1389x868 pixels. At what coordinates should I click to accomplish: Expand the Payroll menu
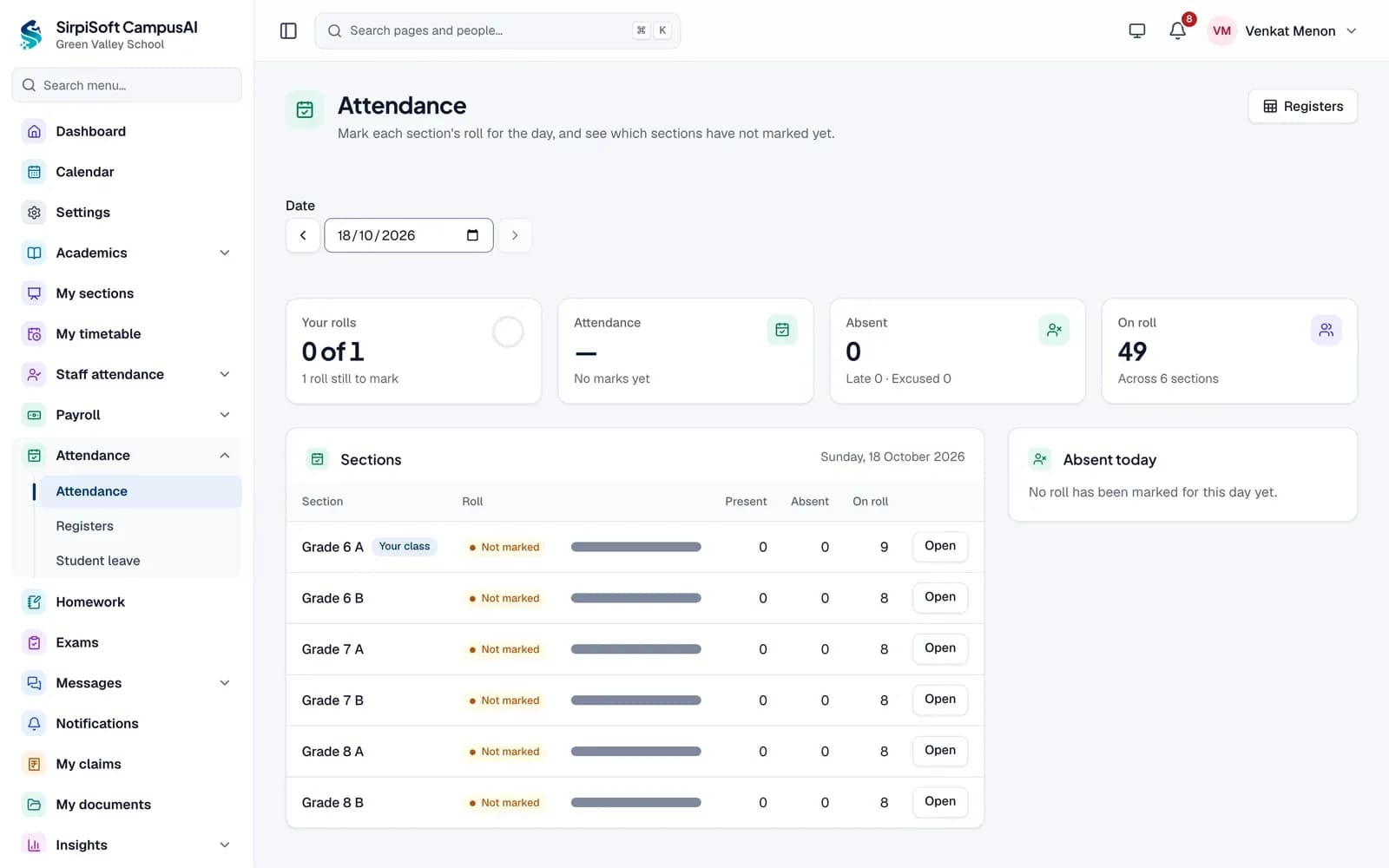pyautogui.click(x=127, y=415)
